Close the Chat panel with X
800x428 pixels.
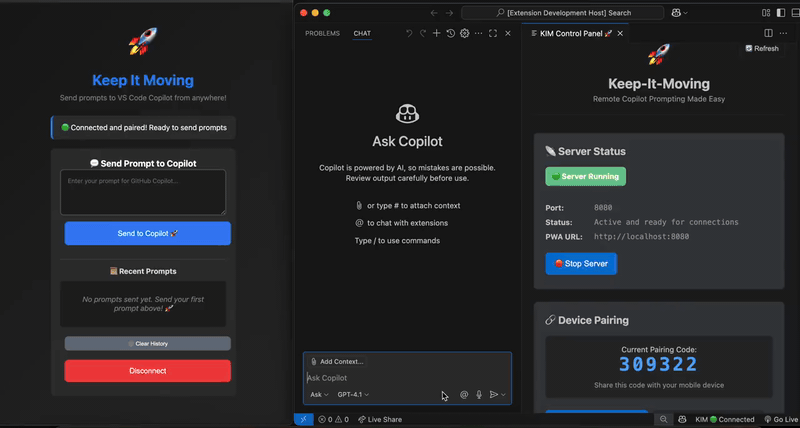click(x=508, y=33)
